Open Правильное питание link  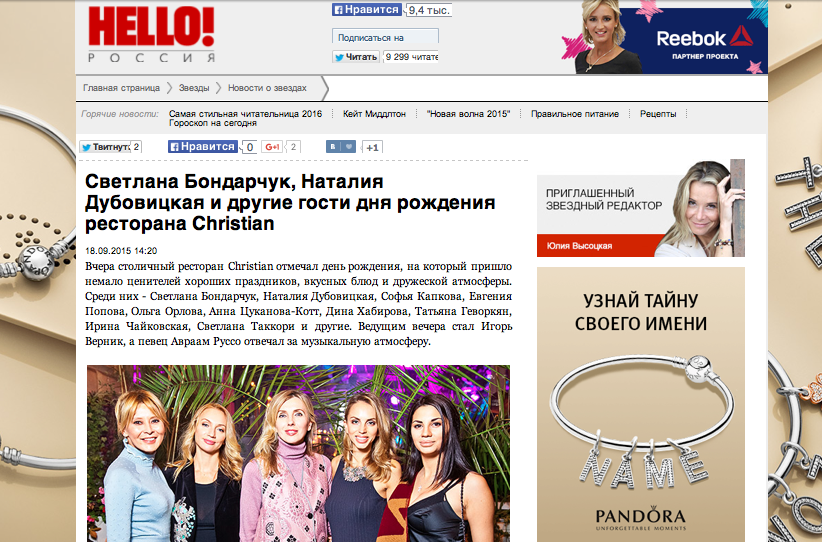pos(575,114)
